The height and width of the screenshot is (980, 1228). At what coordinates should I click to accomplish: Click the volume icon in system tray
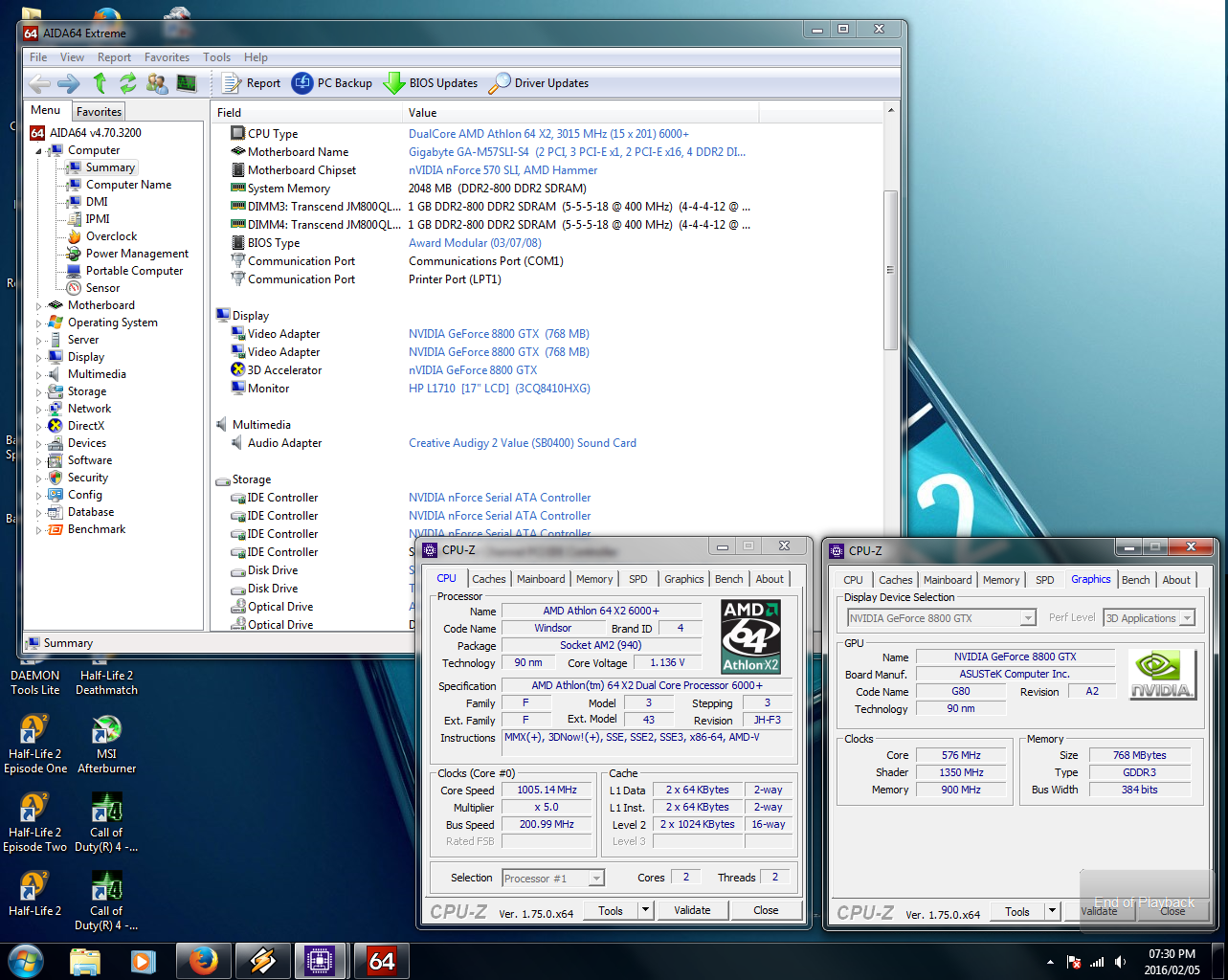[x=1121, y=962]
